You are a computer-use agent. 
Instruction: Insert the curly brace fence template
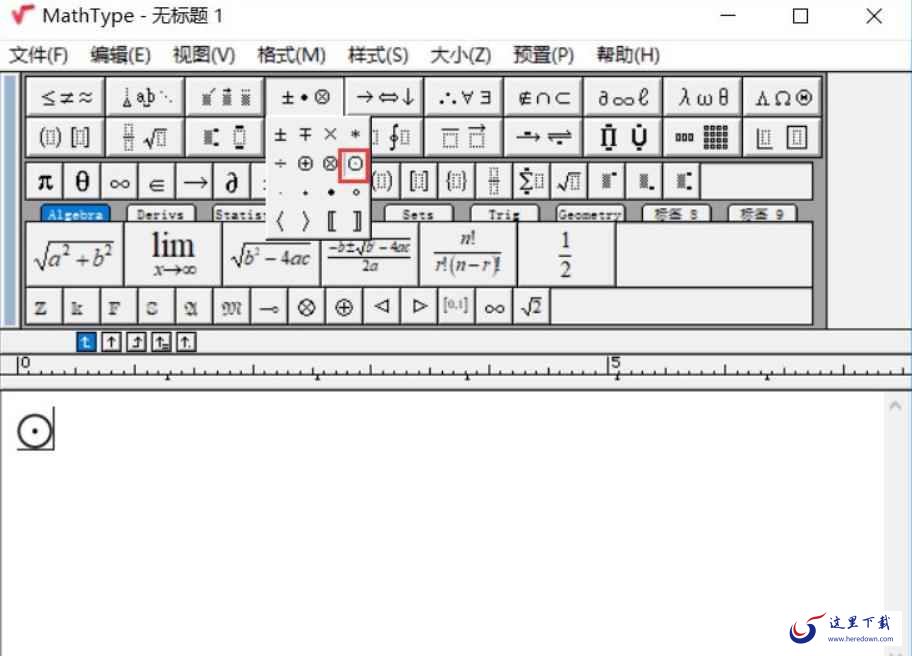[x=456, y=182]
